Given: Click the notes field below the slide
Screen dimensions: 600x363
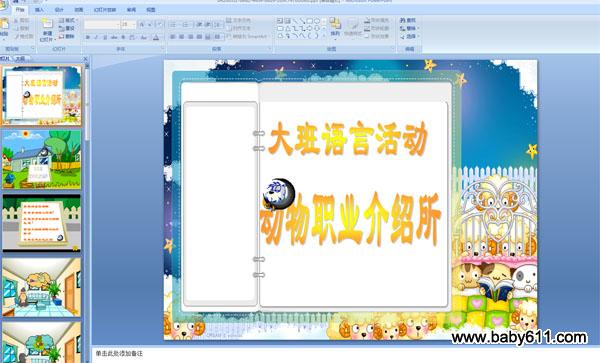Looking at the screenshot, I should click(344, 354).
